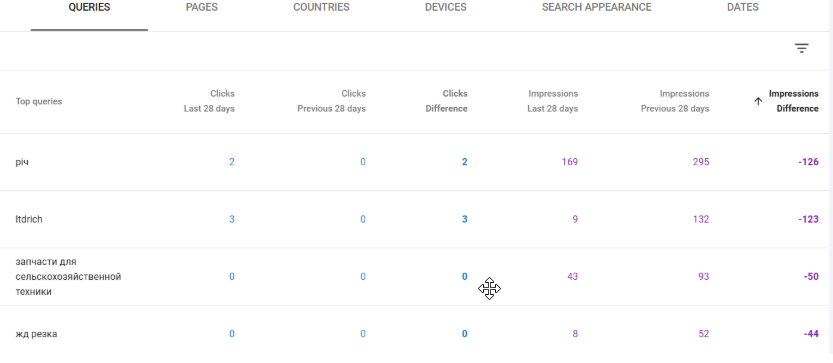Click the -126 impressions difference value
Screen dimensions: 833x363
pyautogui.click(x=808, y=162)
